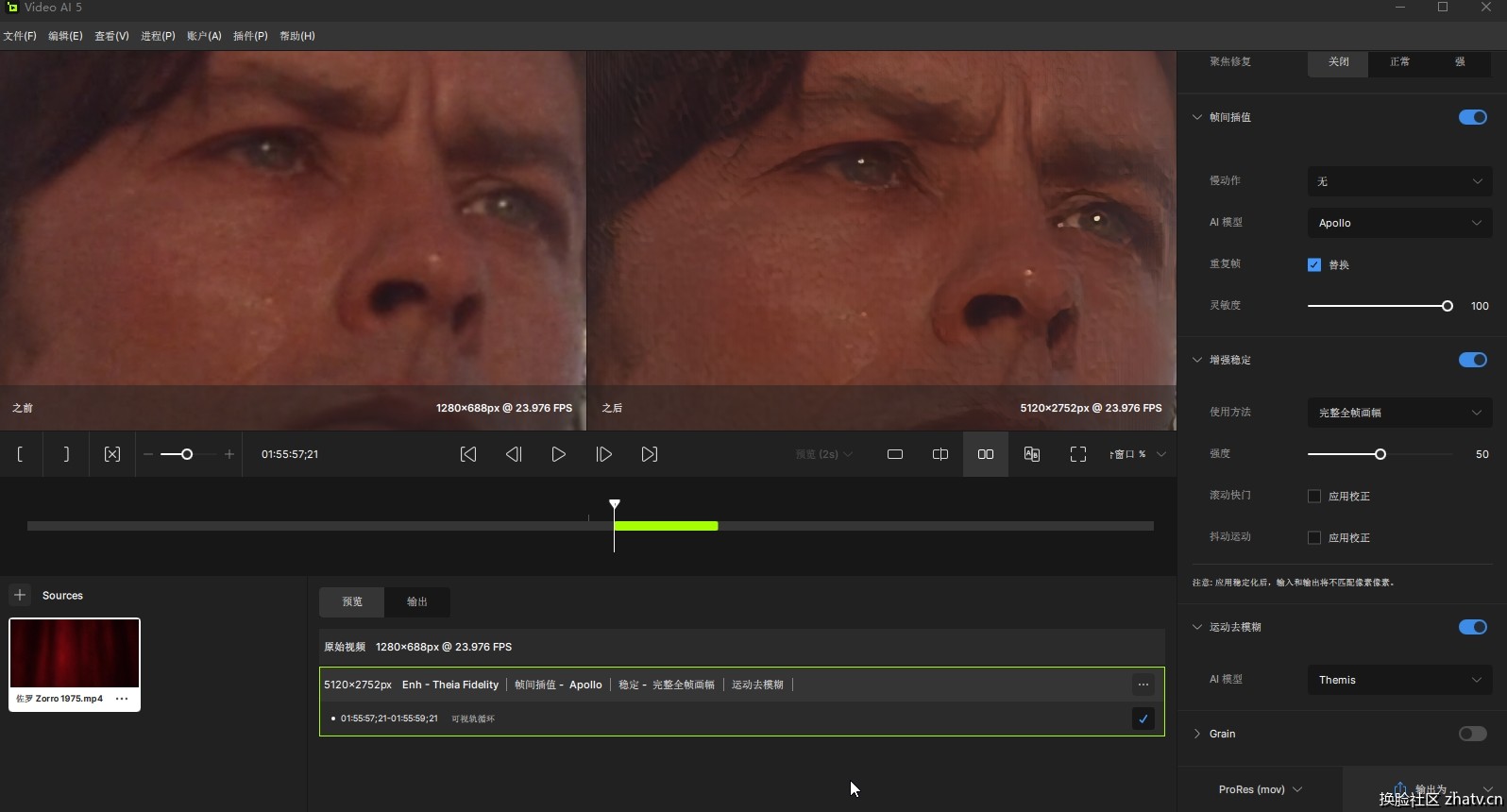
Task: Open the 文件(F) menu
Action: click(x=20, y=36)
